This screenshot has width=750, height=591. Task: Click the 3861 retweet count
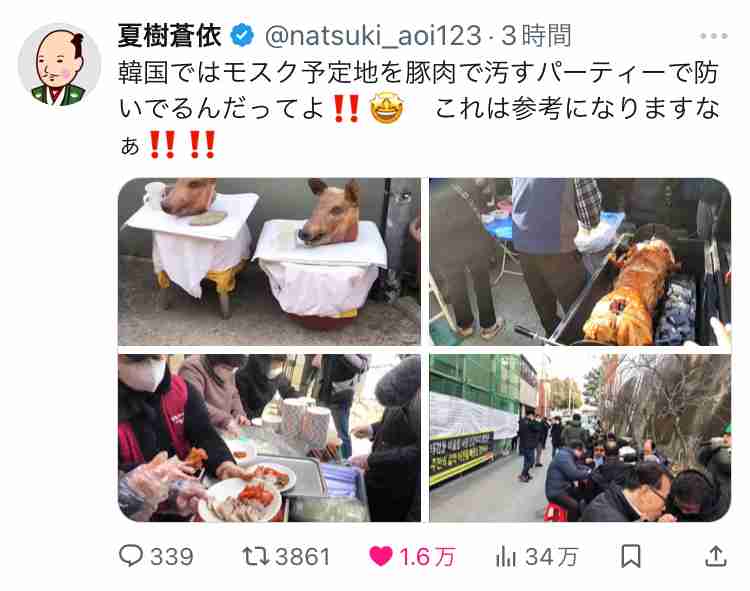coord(303,557)
